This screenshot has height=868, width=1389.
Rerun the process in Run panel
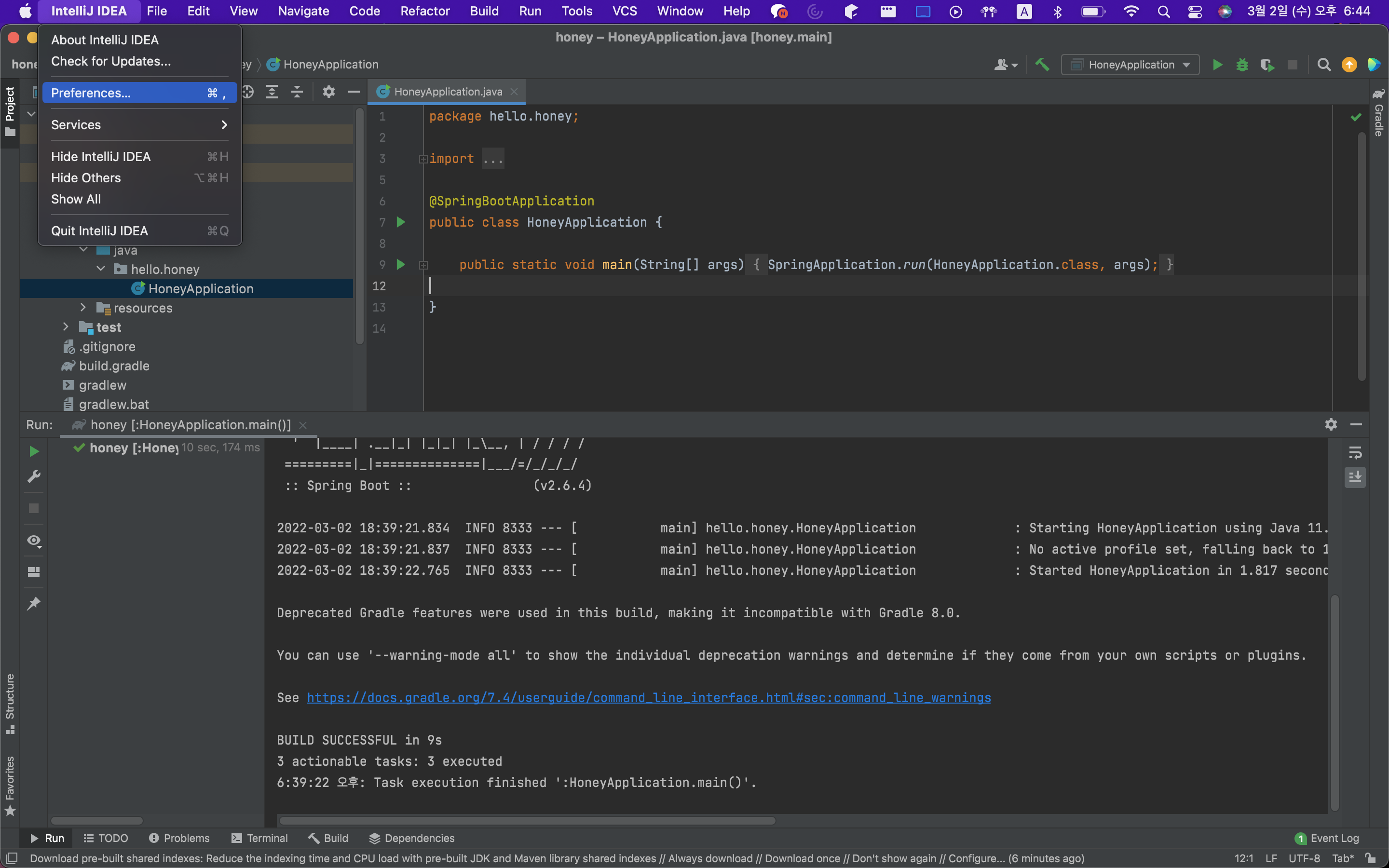click(34, 451)
